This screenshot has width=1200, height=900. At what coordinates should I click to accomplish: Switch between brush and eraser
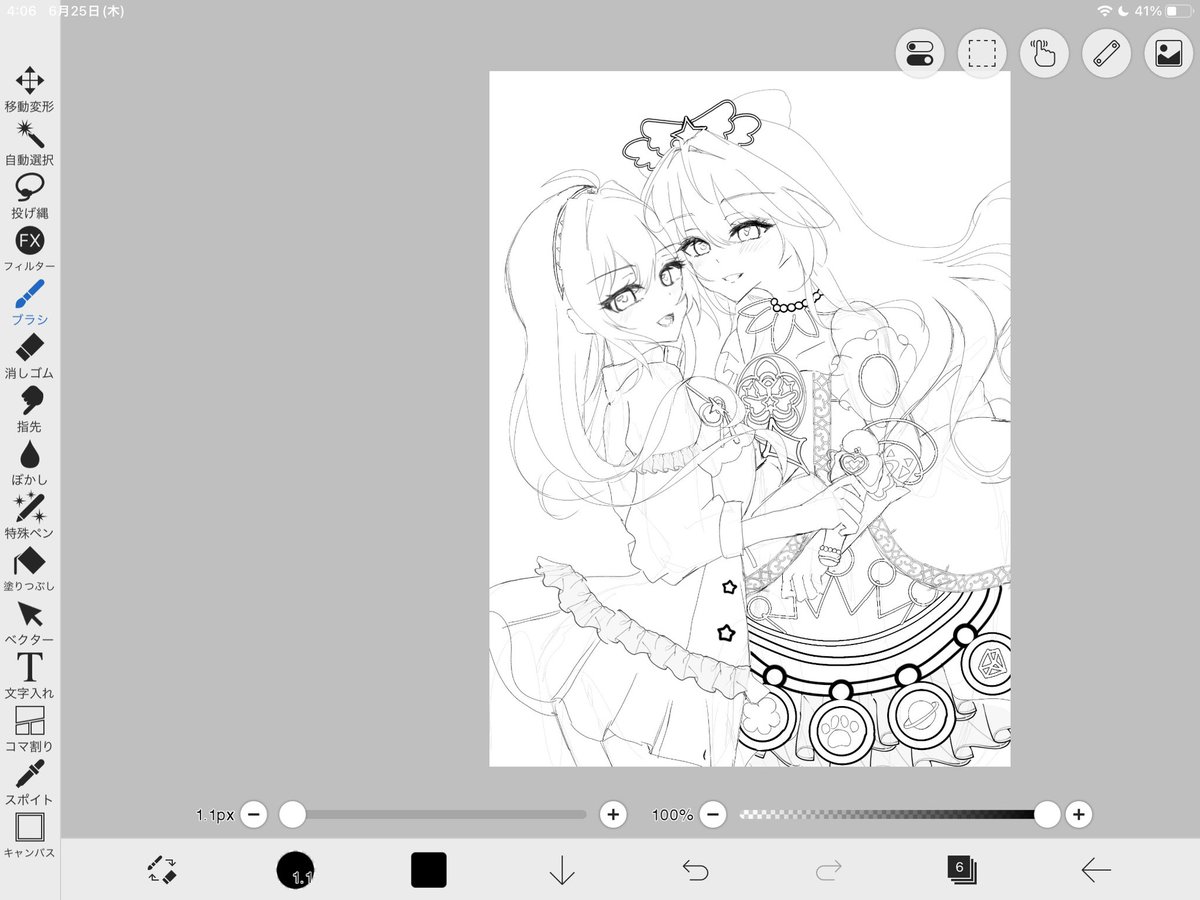pos(162,870)
